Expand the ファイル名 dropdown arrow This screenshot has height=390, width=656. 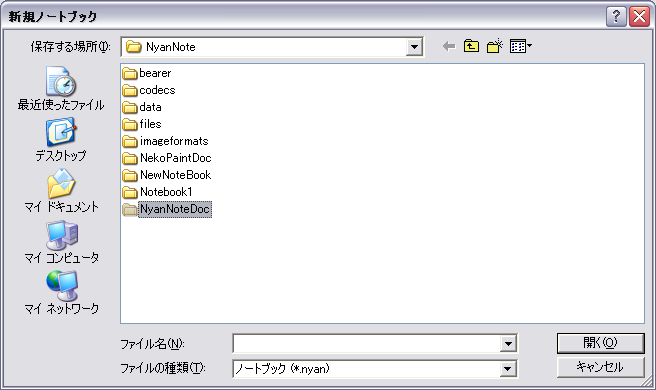tap(508, 344)
